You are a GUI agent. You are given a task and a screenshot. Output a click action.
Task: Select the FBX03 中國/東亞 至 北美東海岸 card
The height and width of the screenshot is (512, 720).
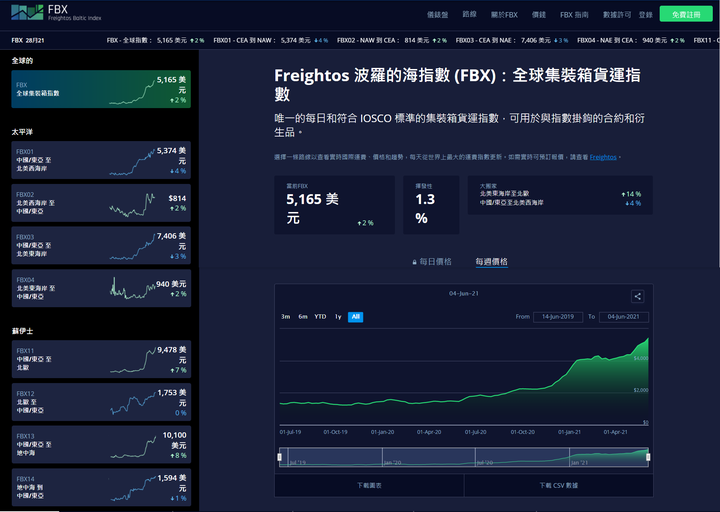pyautogui.click(x=101, y=245)
